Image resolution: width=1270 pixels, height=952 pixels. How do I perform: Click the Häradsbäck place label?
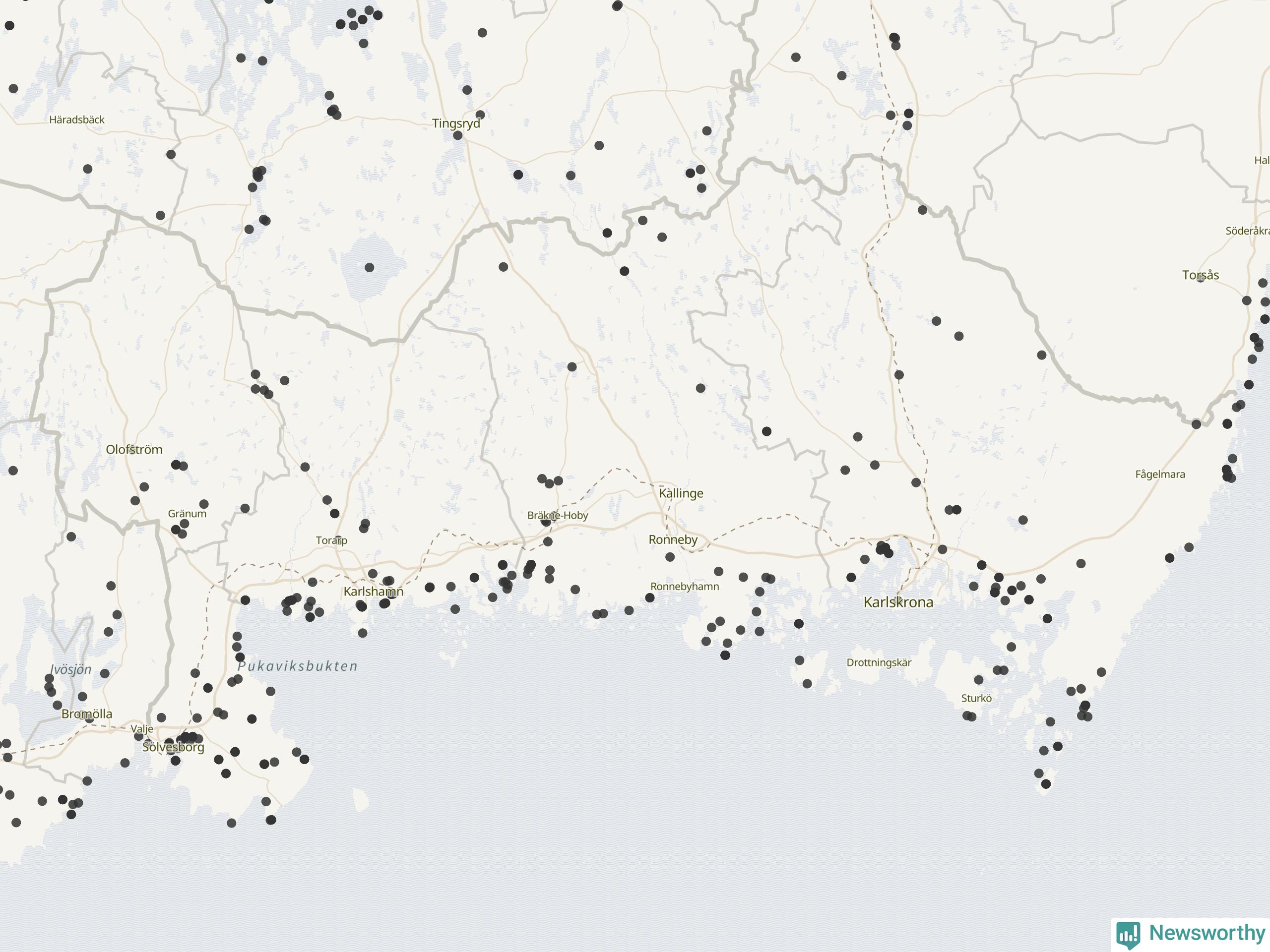coord(77,120)
